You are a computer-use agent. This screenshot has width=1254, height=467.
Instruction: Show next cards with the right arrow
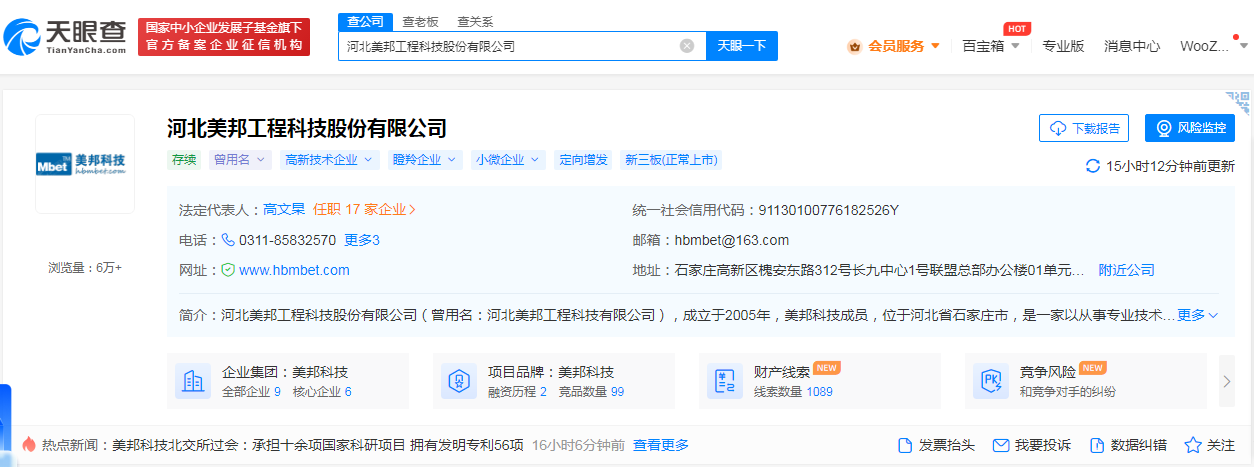(1227, 381)
